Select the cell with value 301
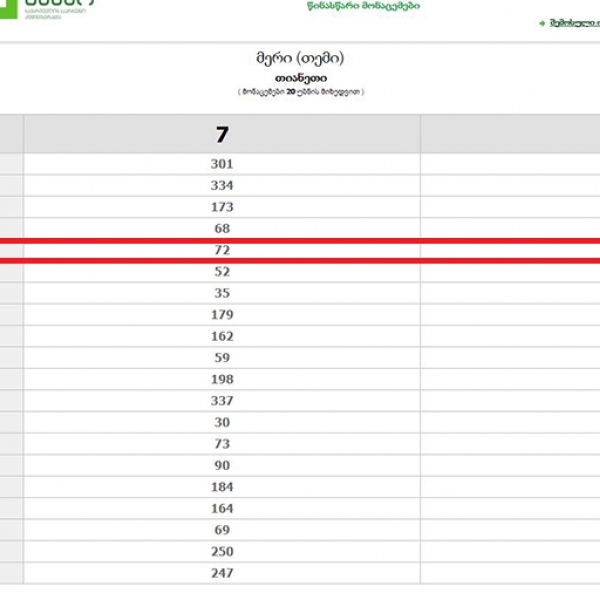This screenshot has height=600, width=600. click(x=222, y=164)
